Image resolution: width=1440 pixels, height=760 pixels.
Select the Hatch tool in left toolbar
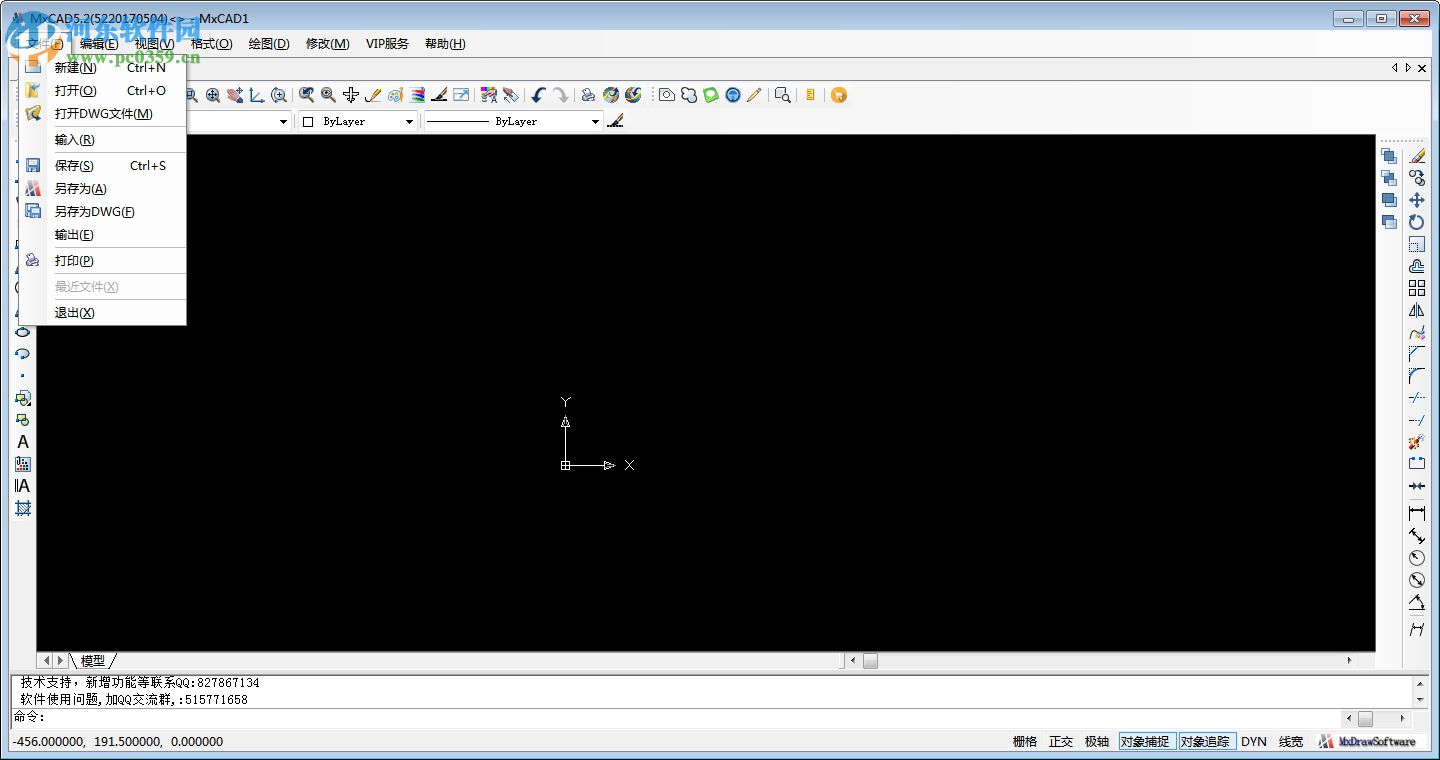(x=23, y=508)
